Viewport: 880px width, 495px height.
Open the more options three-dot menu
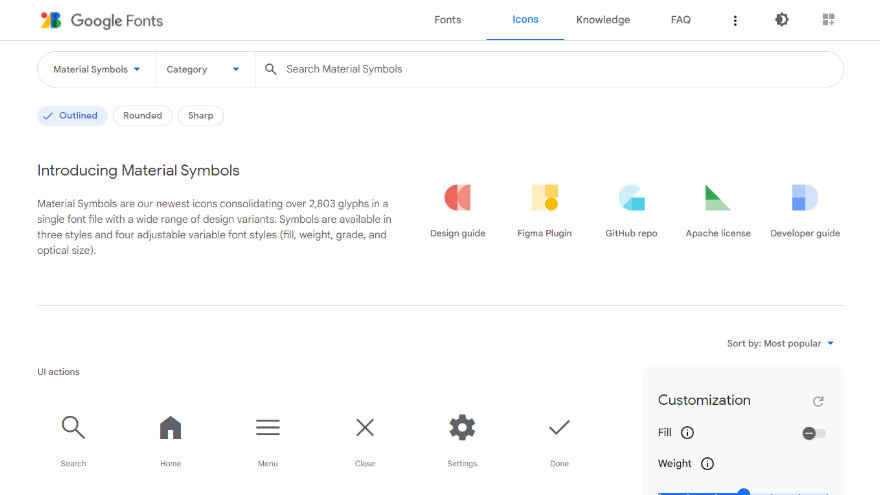(x=736, y=20)
